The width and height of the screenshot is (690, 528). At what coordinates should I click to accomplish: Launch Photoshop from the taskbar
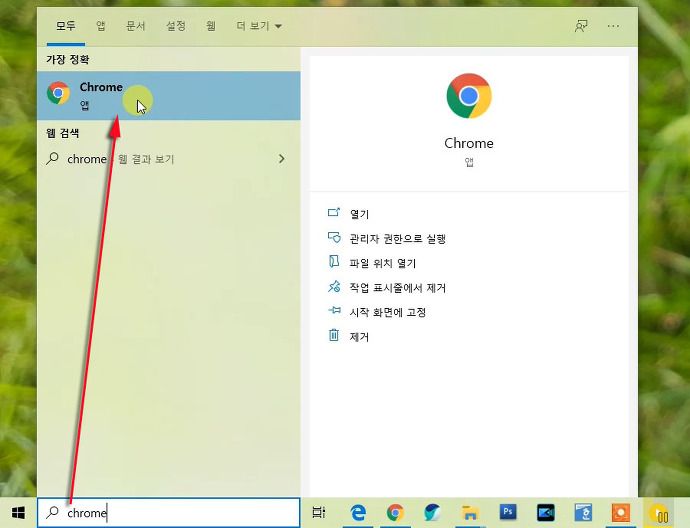pyautogui.click(x=508, y=512)
